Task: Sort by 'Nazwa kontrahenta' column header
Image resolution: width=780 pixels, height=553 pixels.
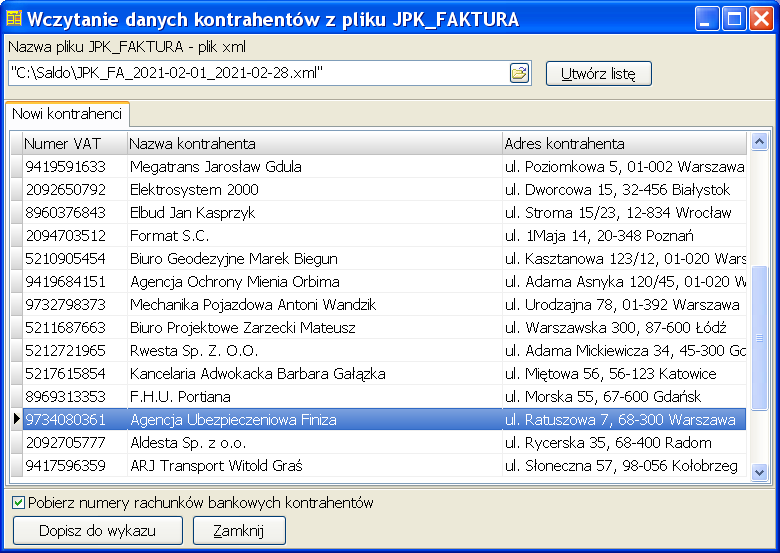Action: pyautogui.click(x=314, y=144)
